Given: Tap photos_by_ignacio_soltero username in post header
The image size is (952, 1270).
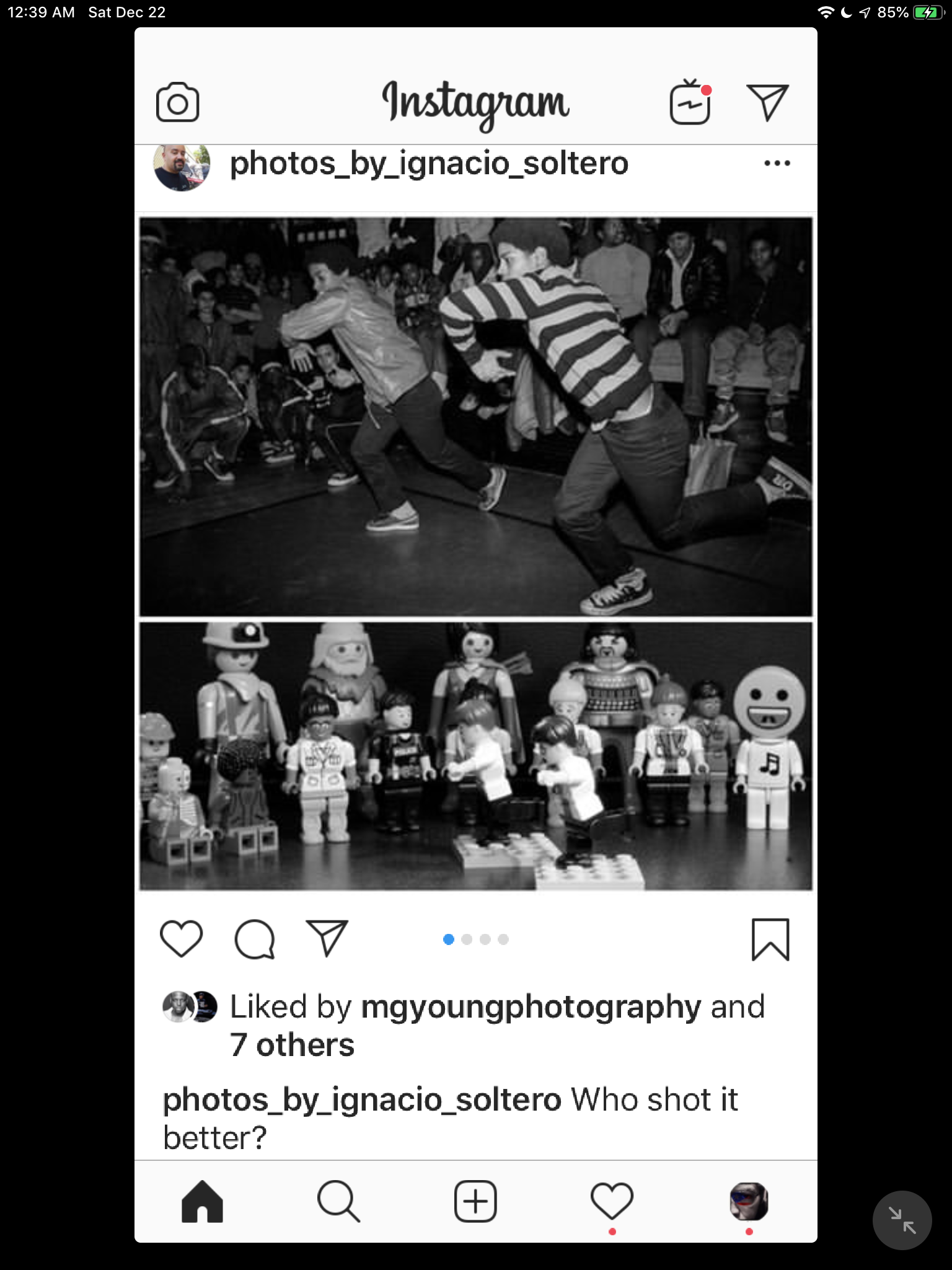Looking at the screenshot, I should (429, 164).
